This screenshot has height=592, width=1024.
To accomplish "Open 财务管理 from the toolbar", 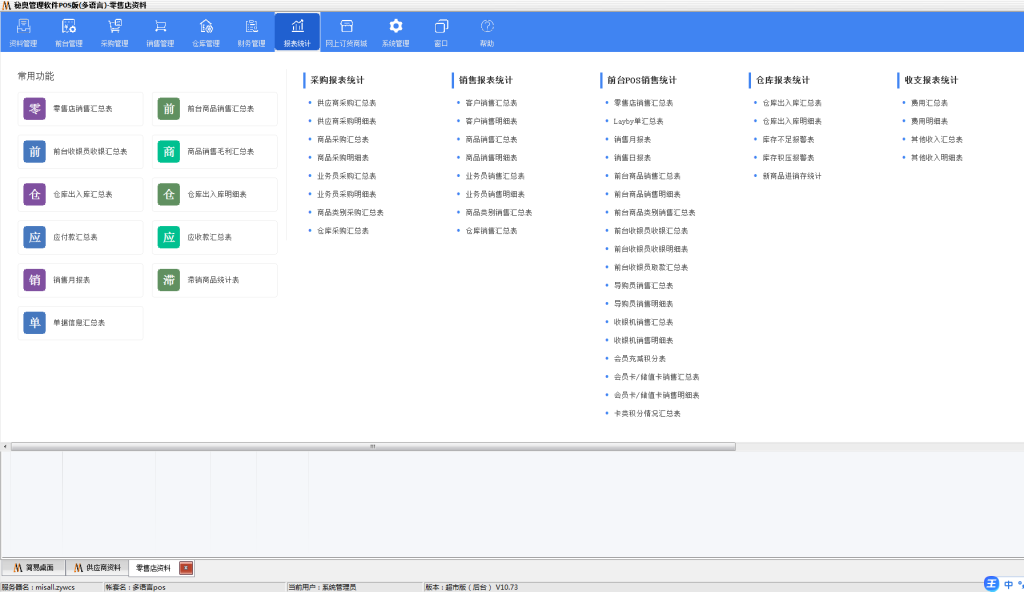I will click(251, 32).
